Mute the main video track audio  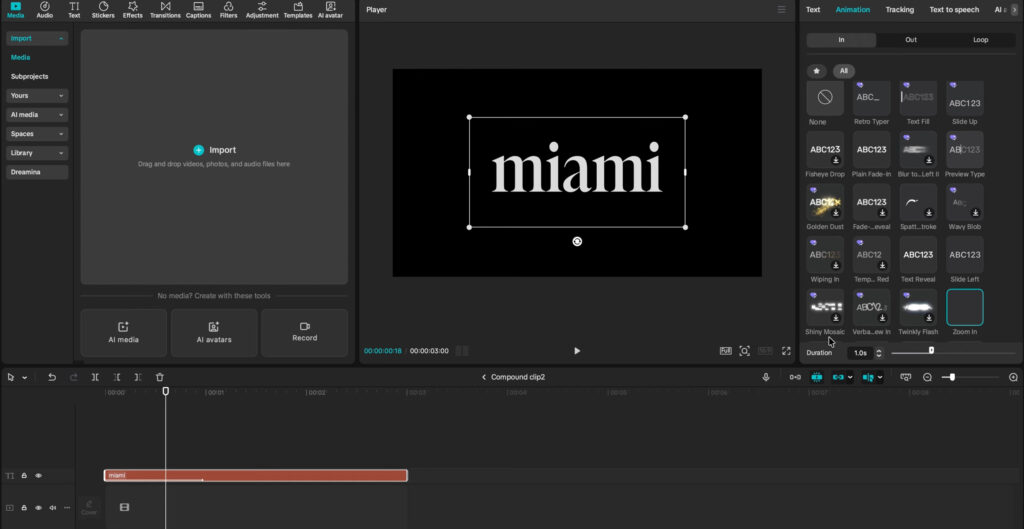(53, 507)
